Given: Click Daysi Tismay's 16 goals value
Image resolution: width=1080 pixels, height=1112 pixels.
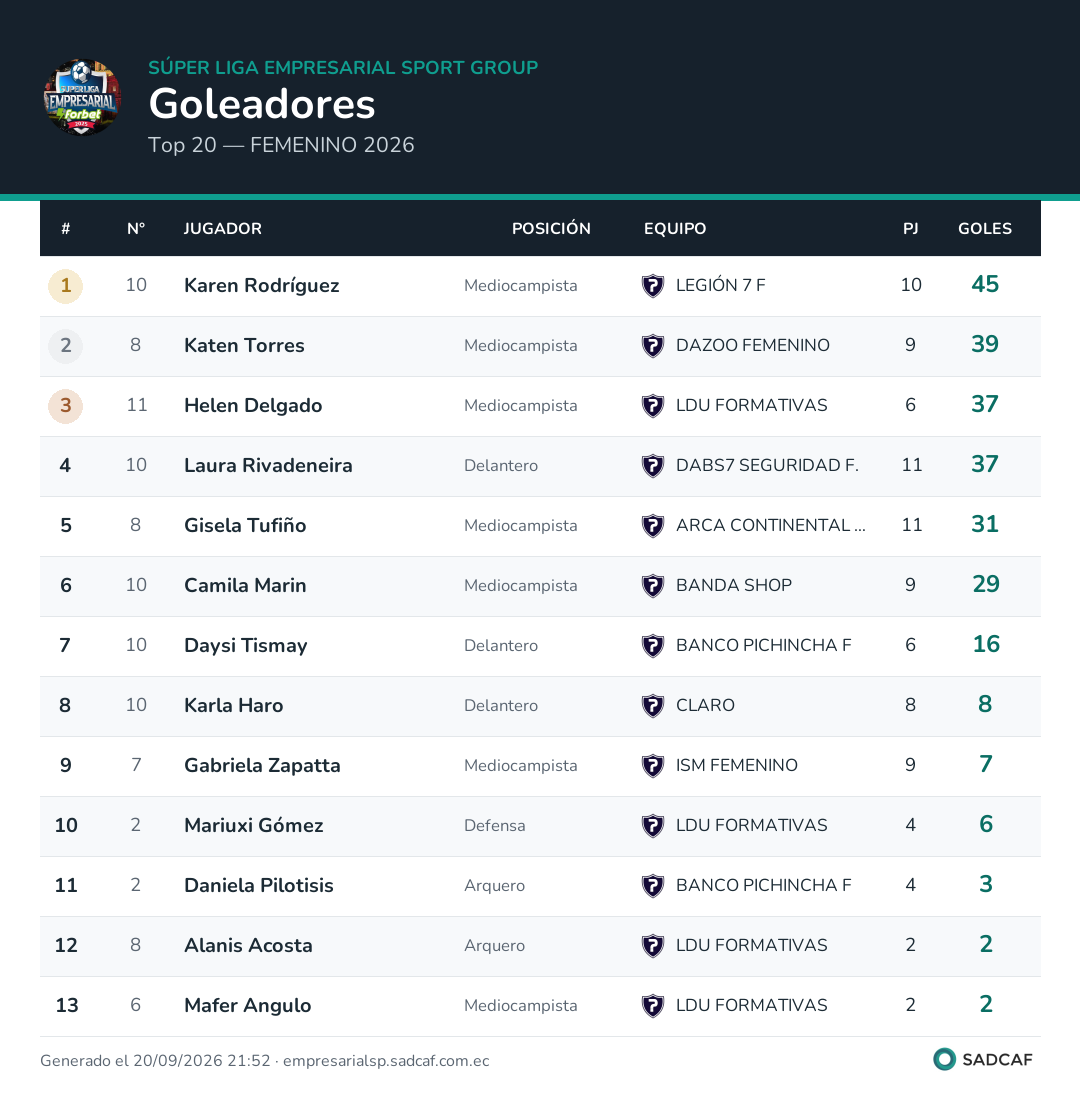Looking at the screenshot, I should click(x=986, y=645).
